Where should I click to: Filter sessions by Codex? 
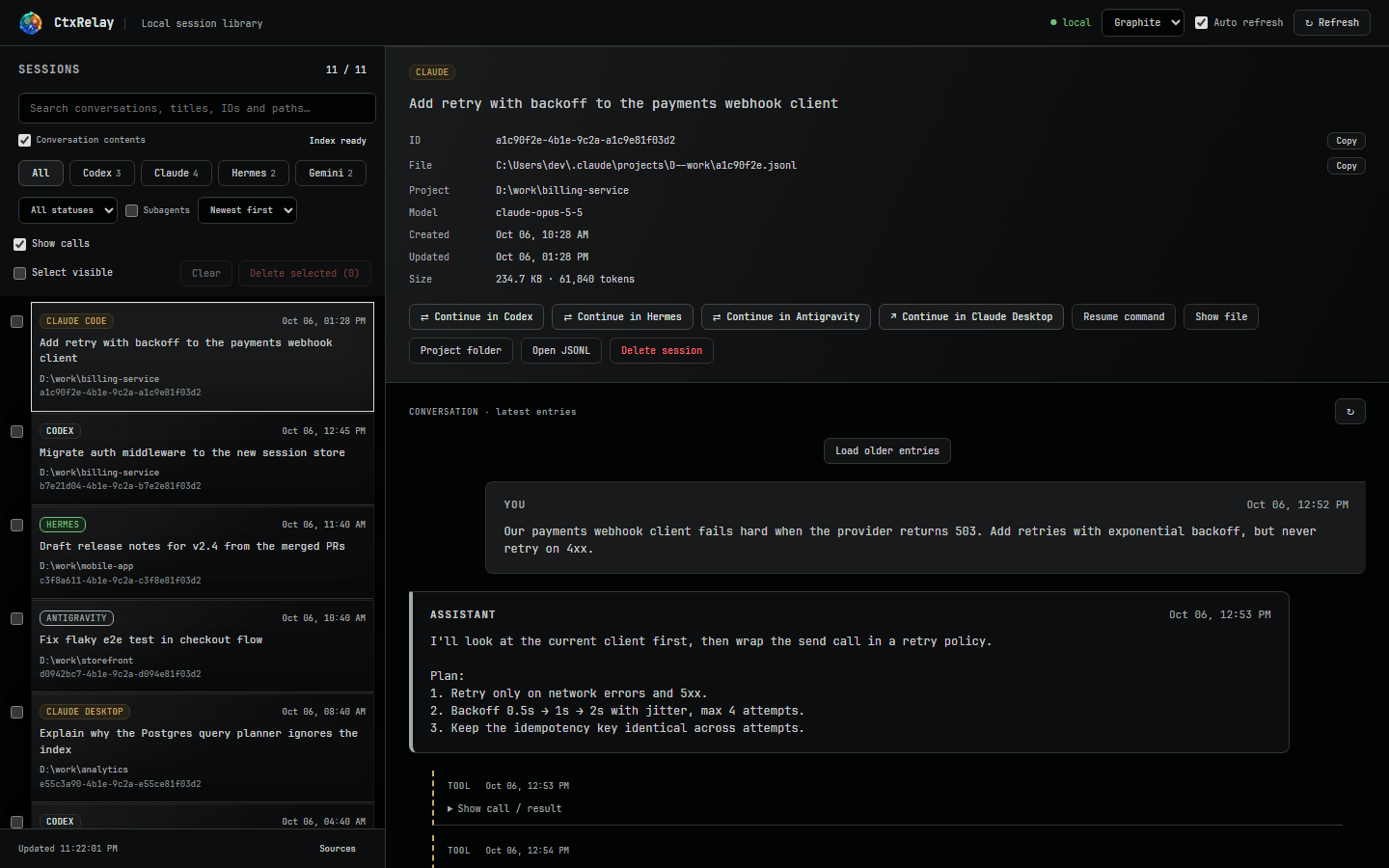click(102, 173)
